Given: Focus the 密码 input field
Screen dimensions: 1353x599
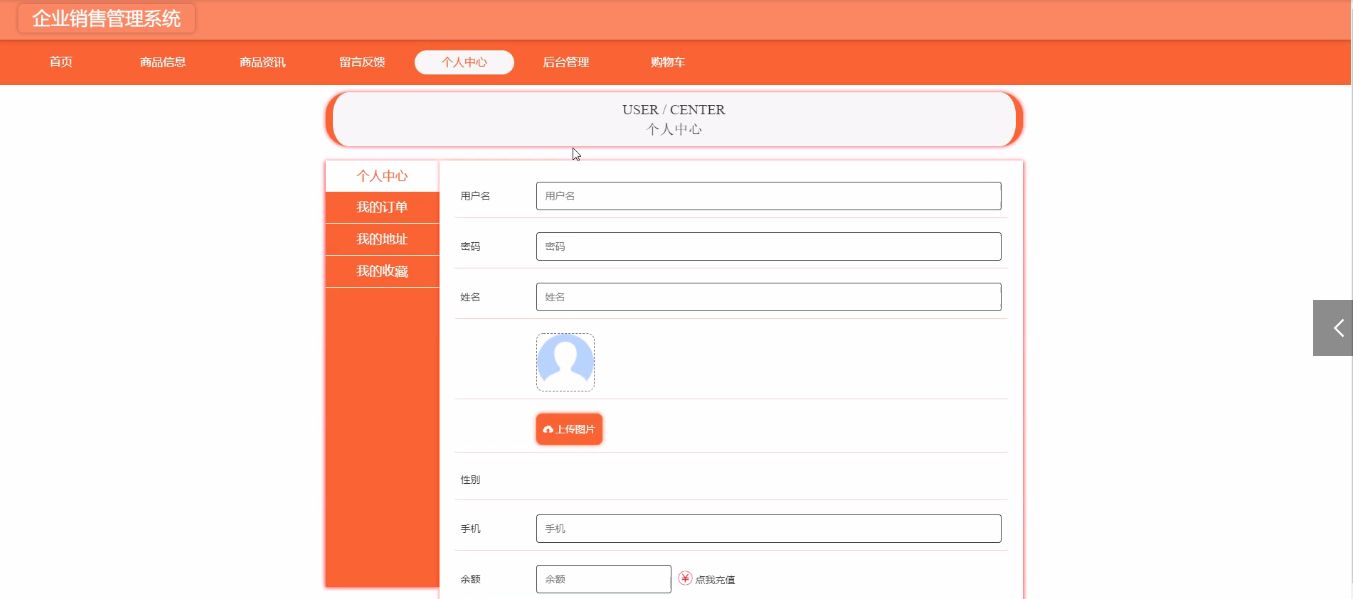Looking at the screenshot, I should tap(768, 246).
